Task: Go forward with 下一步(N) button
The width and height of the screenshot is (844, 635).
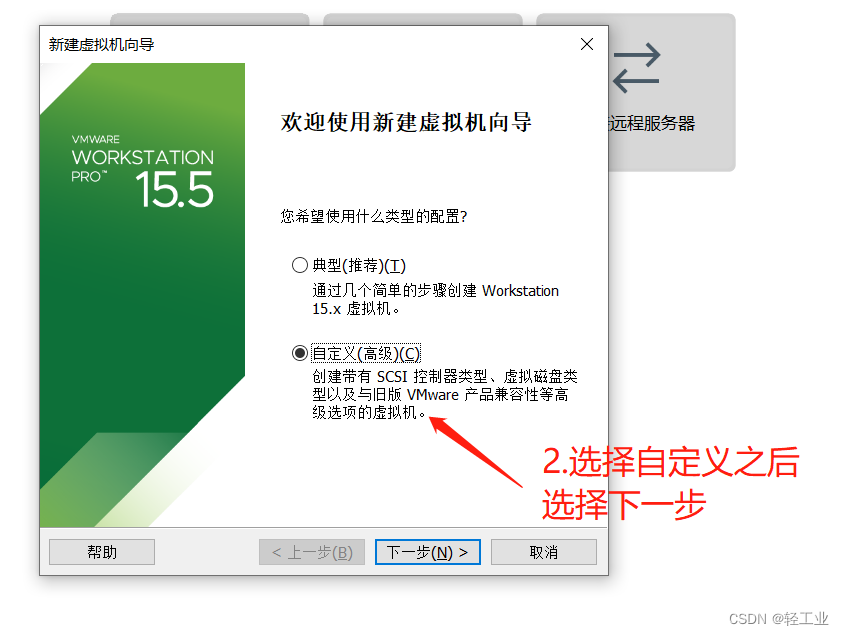Action: point(427,552)
